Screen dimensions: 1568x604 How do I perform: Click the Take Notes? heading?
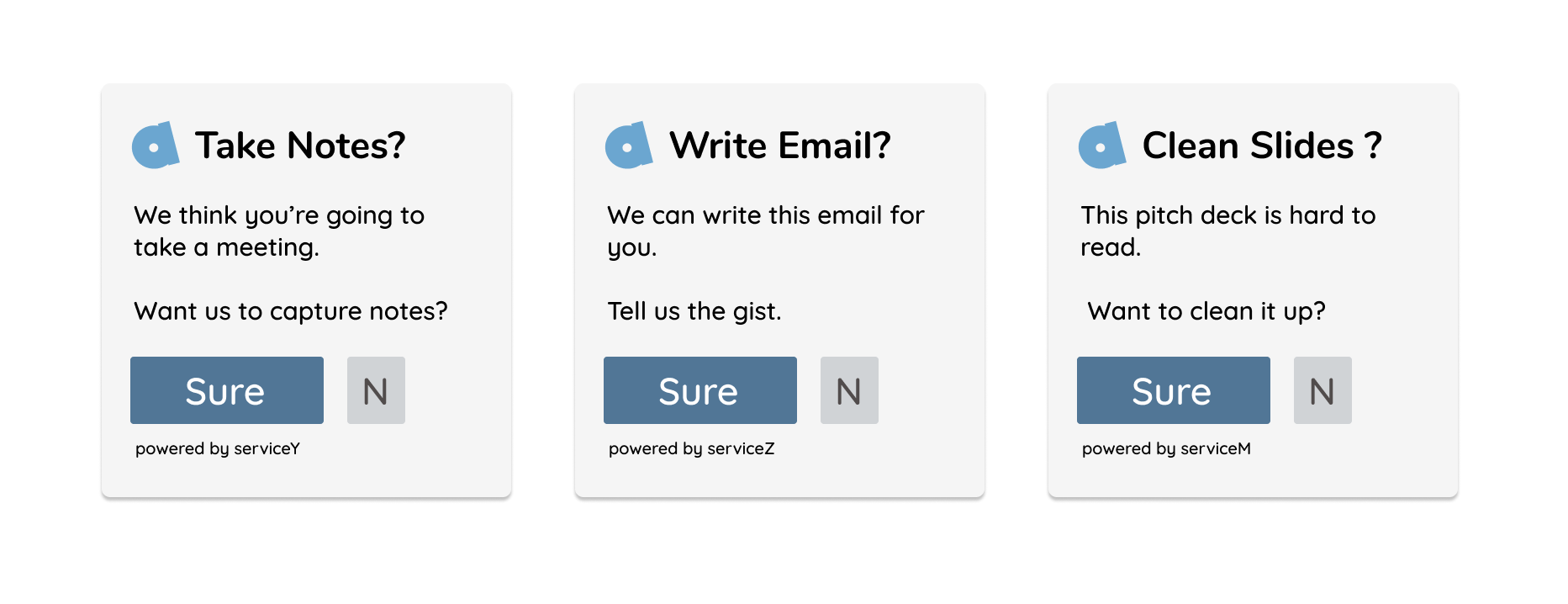(x=300, y=146)
